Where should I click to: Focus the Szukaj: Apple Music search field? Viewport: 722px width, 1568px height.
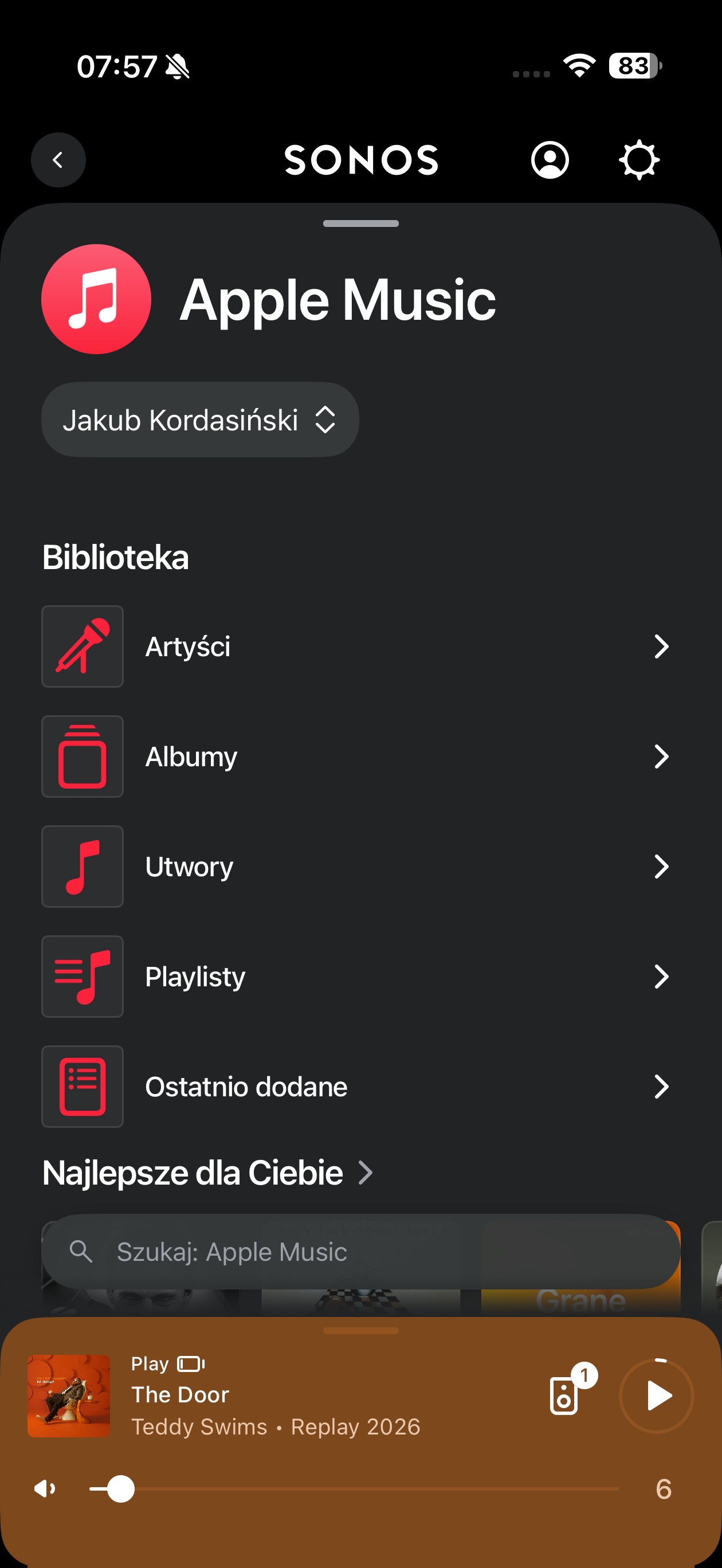[x=360, y=1252]
